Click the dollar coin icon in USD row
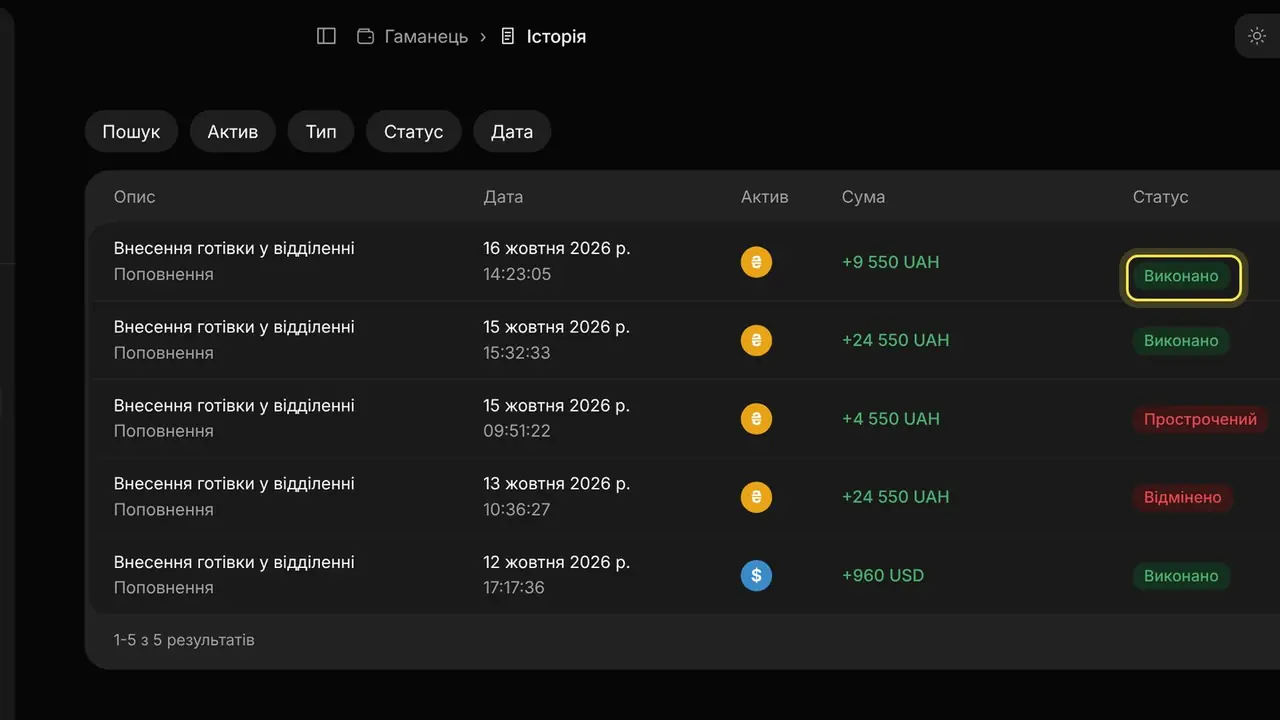1280x720 pixels. click(x=756, y=575)
